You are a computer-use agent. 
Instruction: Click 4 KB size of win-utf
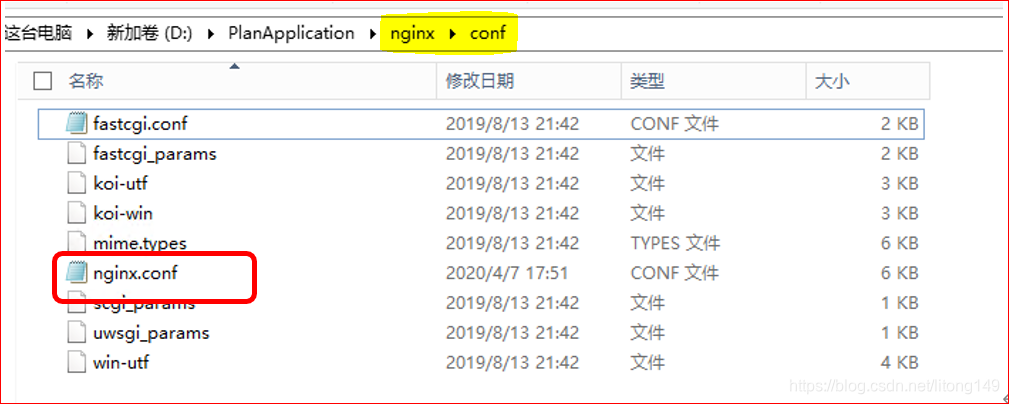[900, 362]
